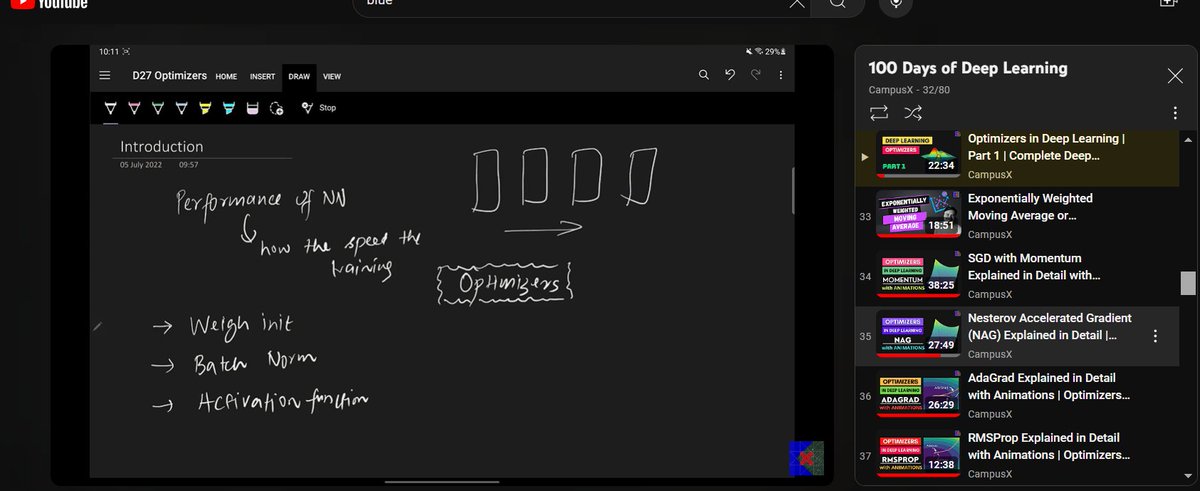This screenshot has width=1200, height=491.
Task: Click the YouTube search magnifier button
Action: pos(838,5)
